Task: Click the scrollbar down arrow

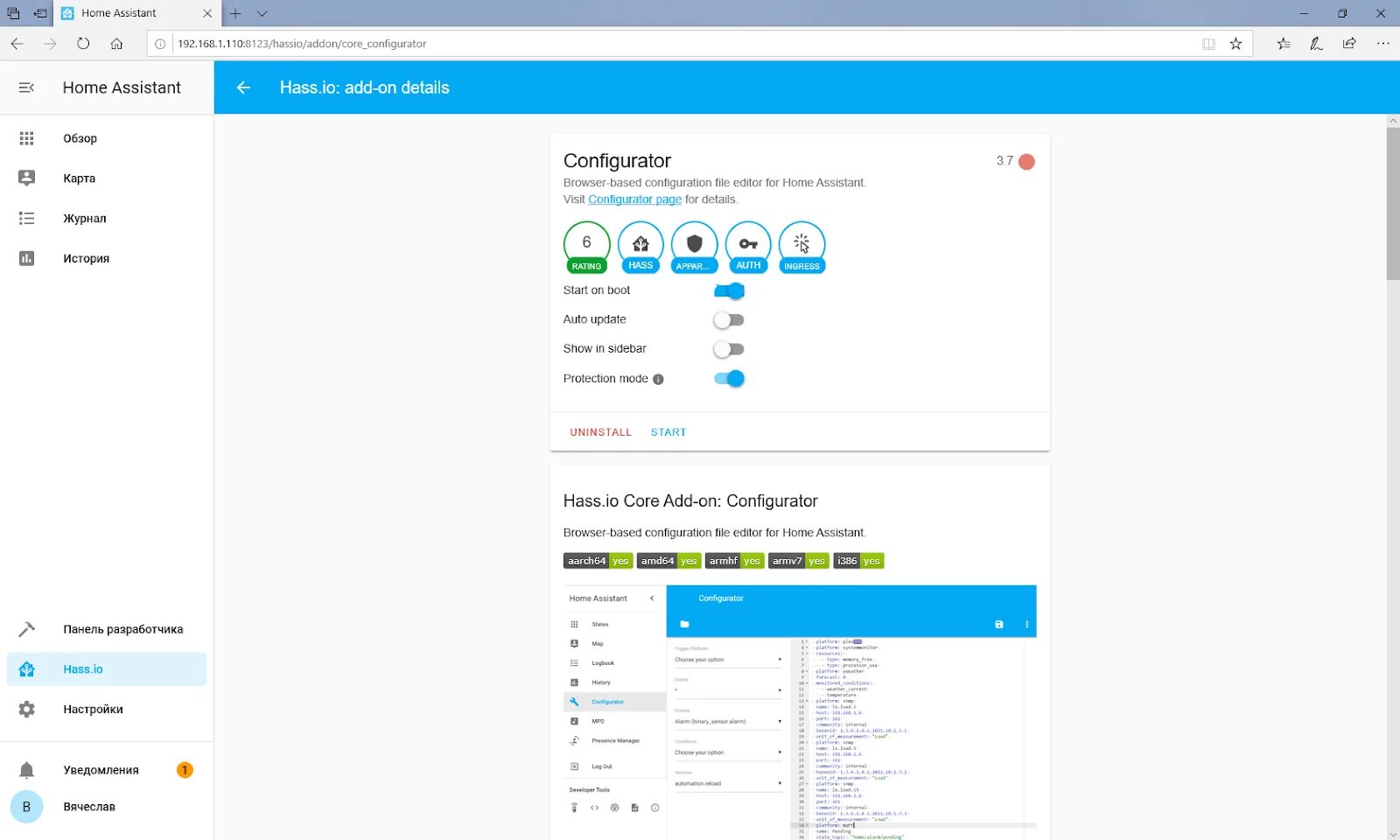Action: [1393, 834]
